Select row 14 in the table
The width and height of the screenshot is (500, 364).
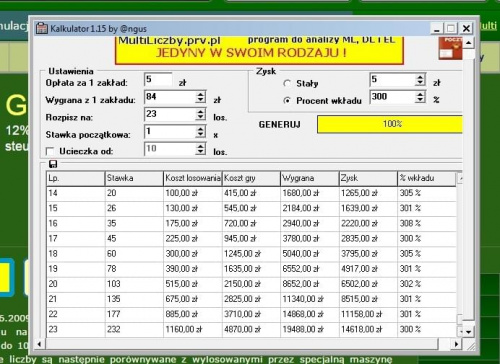point(251,193)
